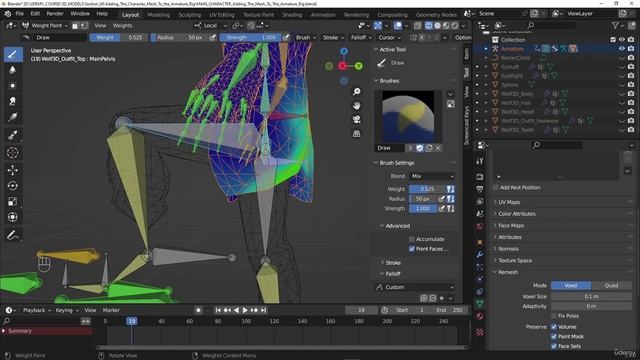Viewport: 640px width, 360px height.
Task: Click the red X axis on the navigation gizmo
Action: (342, 66)
